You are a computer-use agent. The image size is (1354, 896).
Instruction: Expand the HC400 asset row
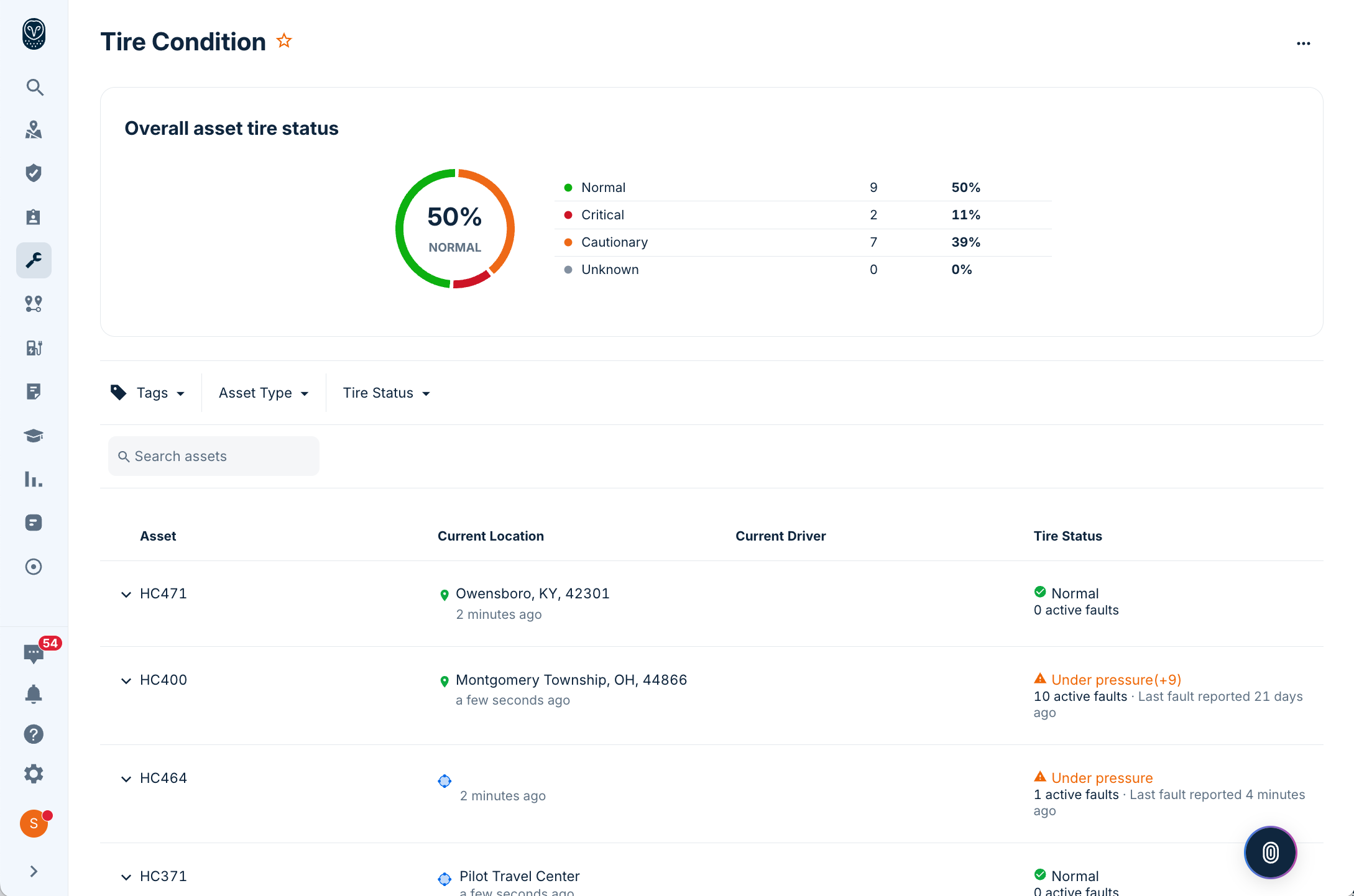[x=125, y=680]
